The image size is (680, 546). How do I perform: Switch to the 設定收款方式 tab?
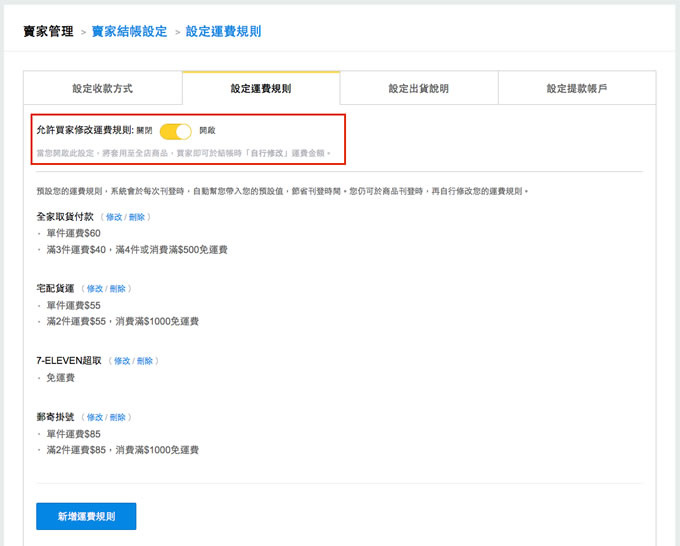pyautogui.click(x=102, y=88)
